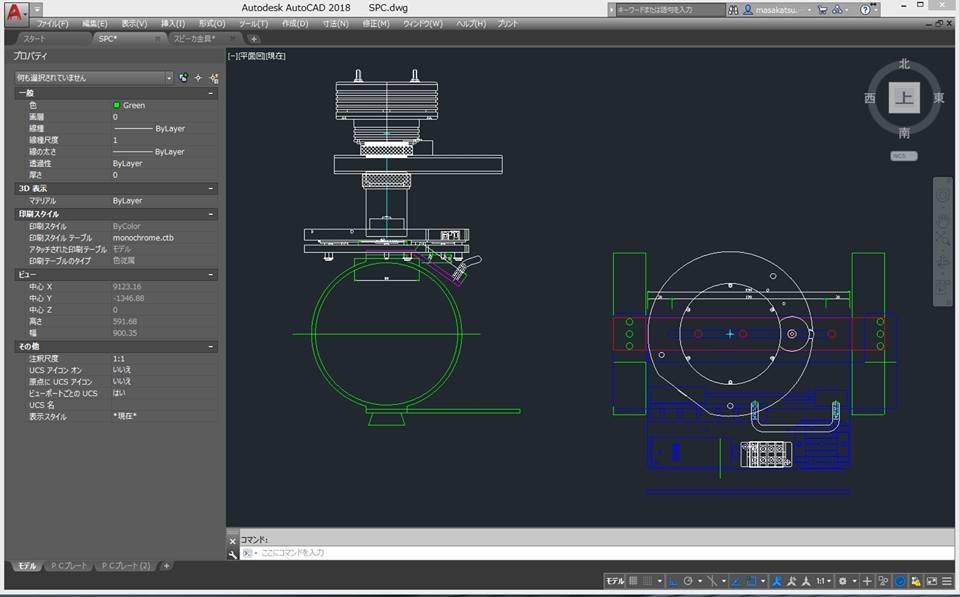Screen dimensions: 960x597
Task: Open the 表示(V) menu
Action: click(x=134, y=24)
